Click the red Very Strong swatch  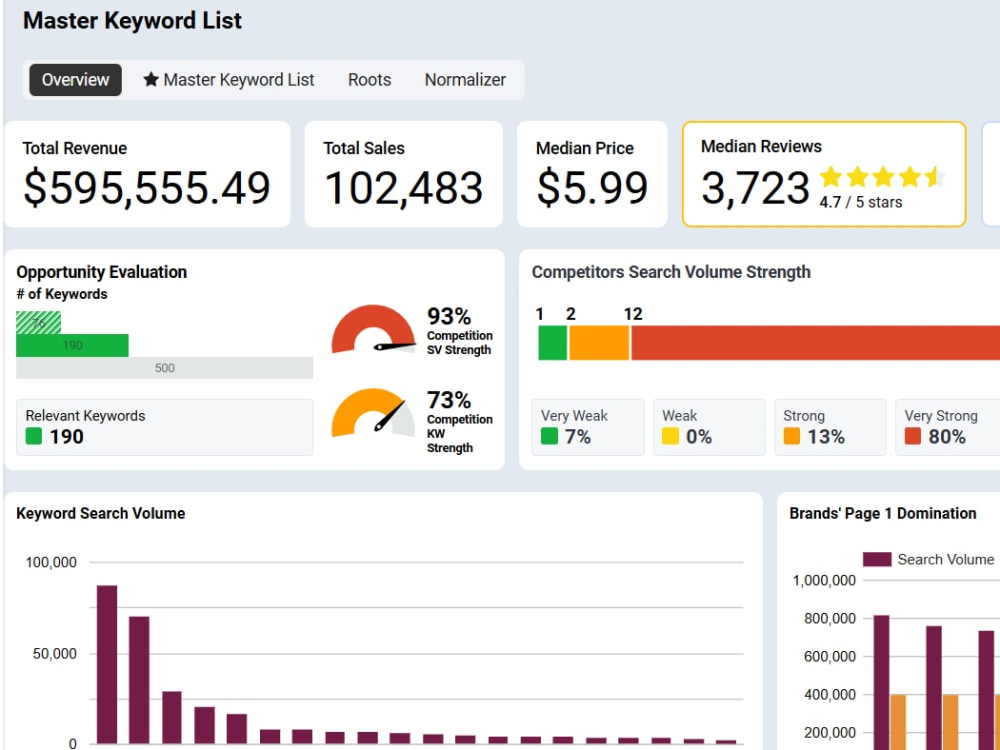click(x=913, y=436)
